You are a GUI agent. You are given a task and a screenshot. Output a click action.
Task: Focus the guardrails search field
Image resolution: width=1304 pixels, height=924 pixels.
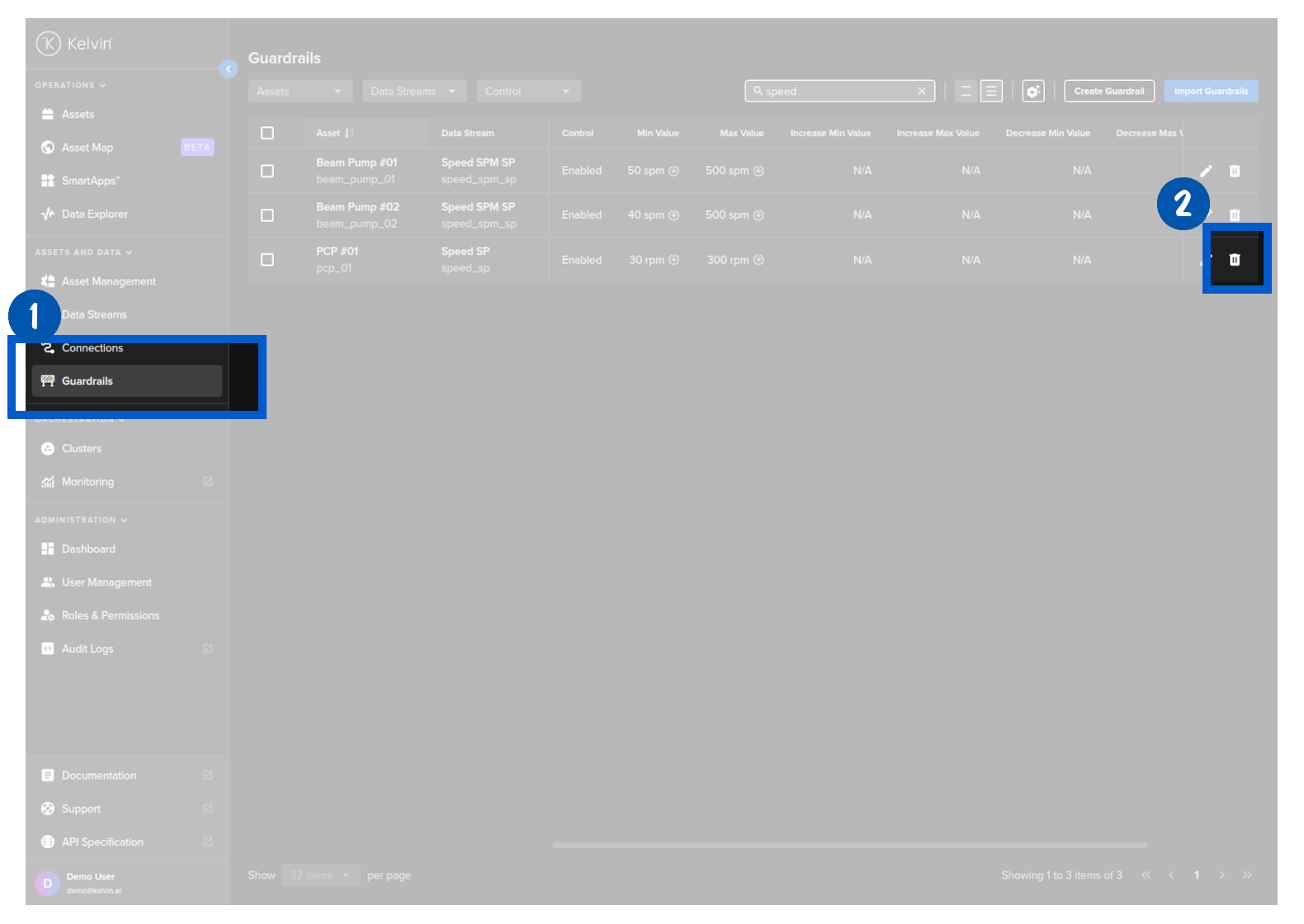click(x=838, y=92)
